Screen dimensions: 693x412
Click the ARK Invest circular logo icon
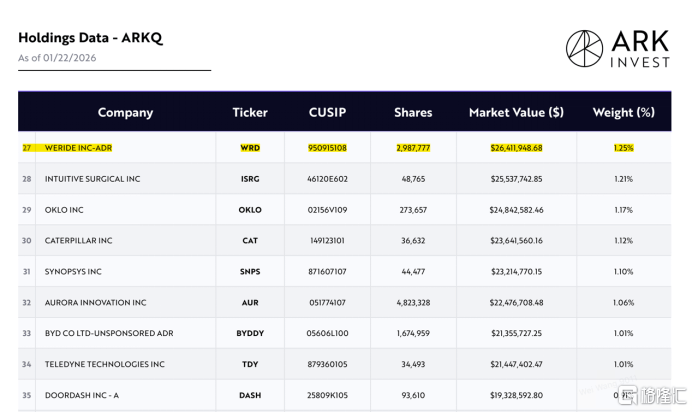pyautogui.click(x=585, y=48)
